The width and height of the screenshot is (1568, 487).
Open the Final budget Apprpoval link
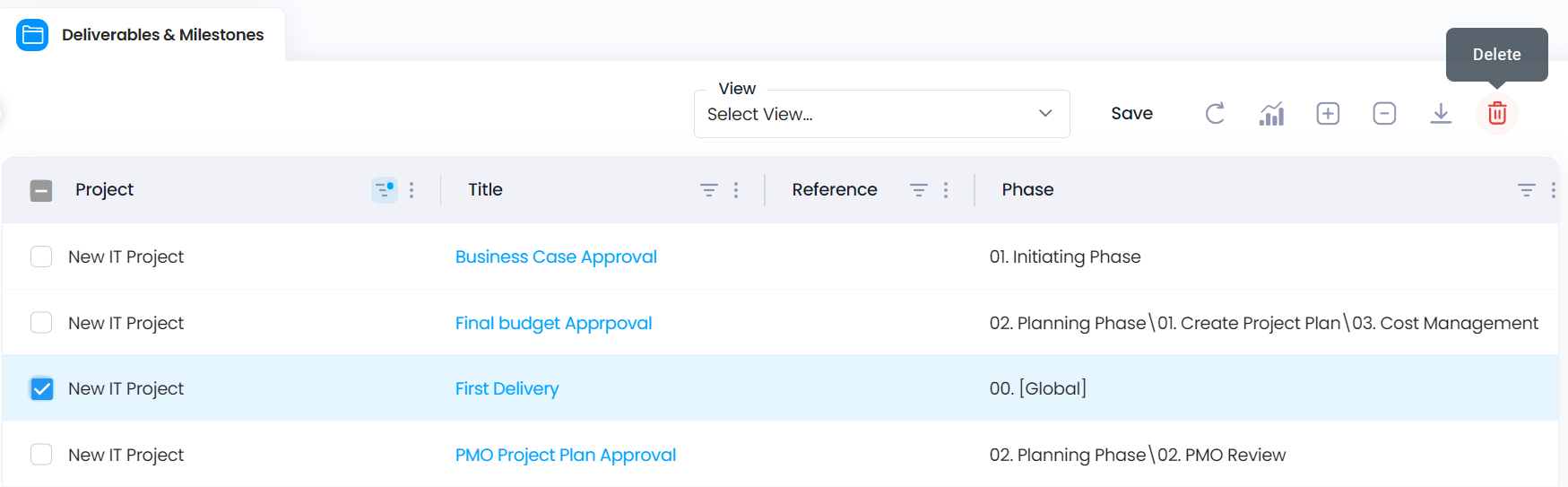pos(553,323)
